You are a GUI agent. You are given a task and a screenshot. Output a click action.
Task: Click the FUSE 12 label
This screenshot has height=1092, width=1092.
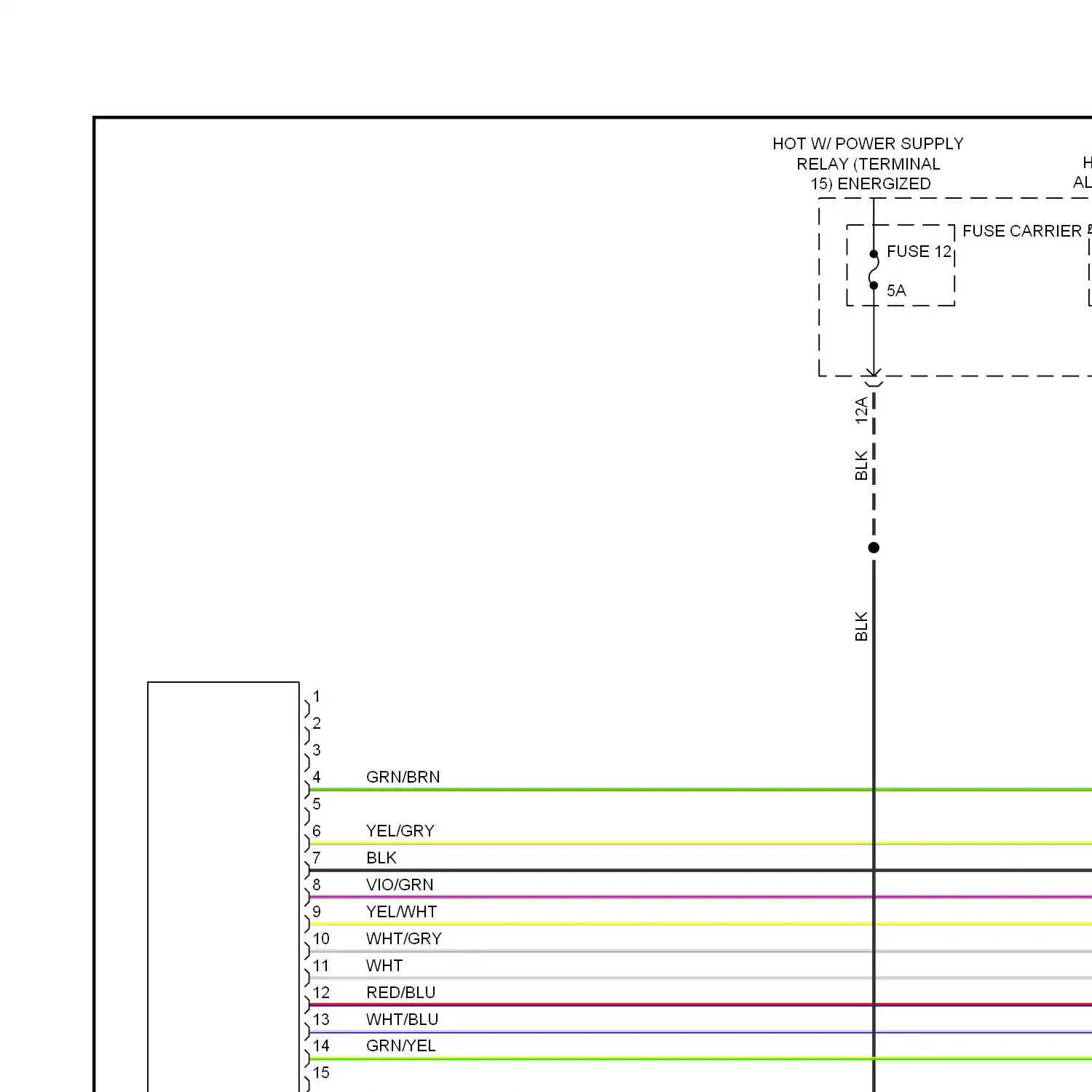919,251
